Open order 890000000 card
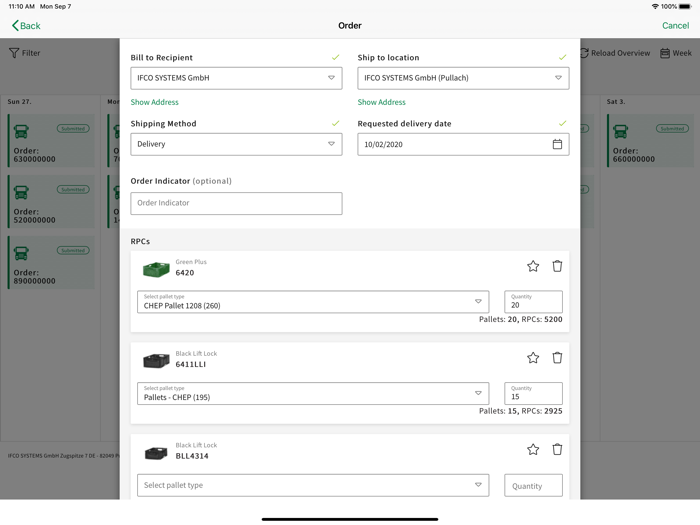 click(51, 262)
